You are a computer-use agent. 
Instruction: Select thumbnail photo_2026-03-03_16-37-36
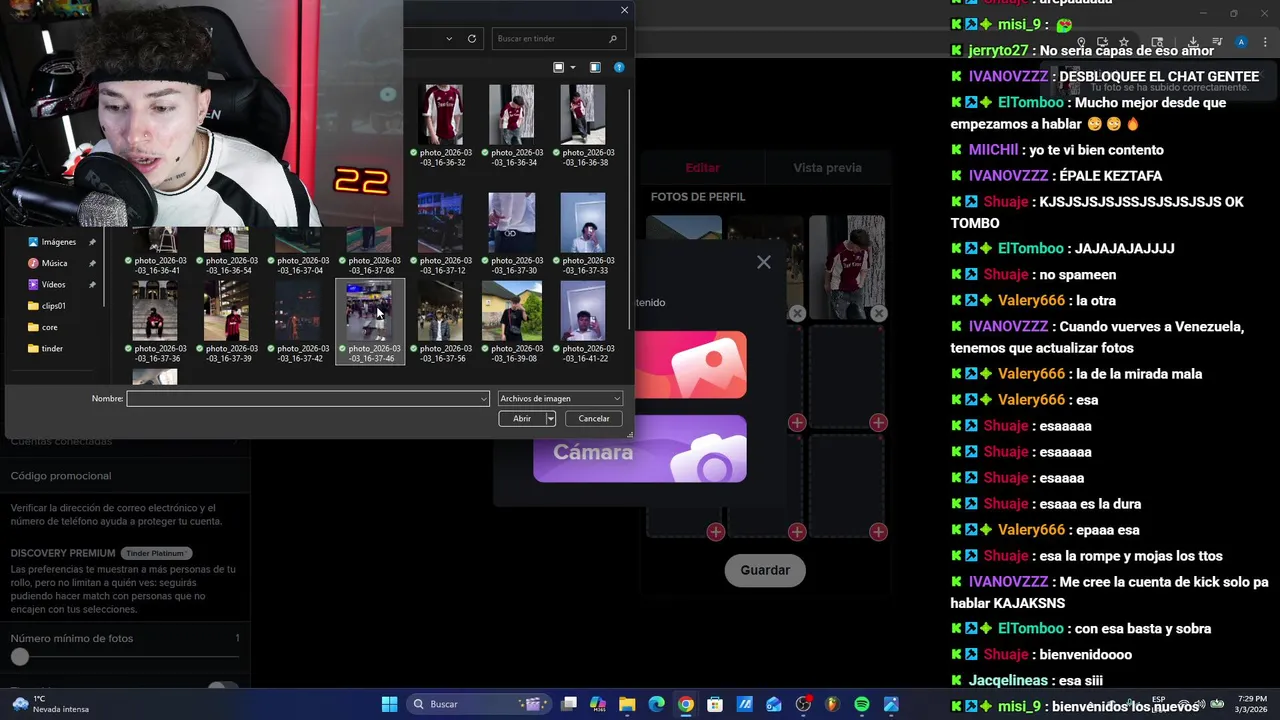[x=155, y=310]
